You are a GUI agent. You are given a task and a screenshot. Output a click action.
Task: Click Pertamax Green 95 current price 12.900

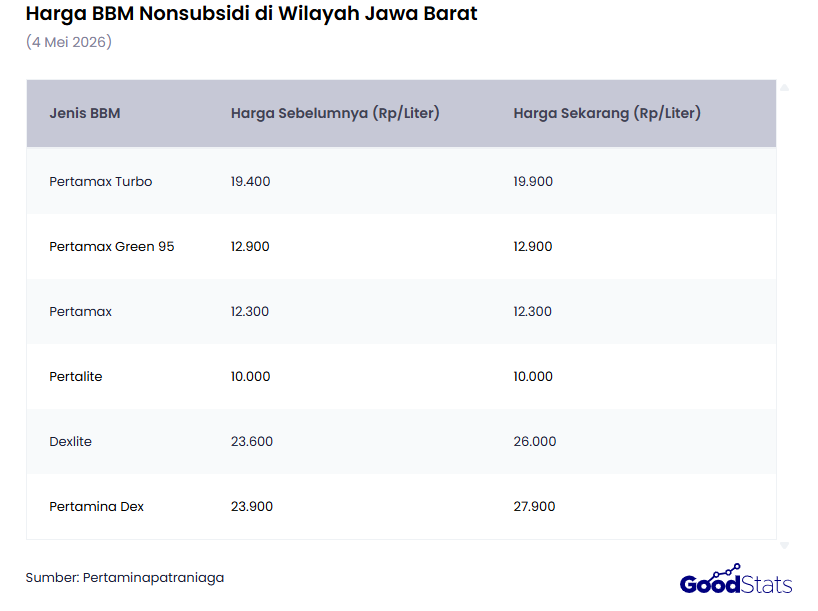pyautogui.click(x=533, y=246)
